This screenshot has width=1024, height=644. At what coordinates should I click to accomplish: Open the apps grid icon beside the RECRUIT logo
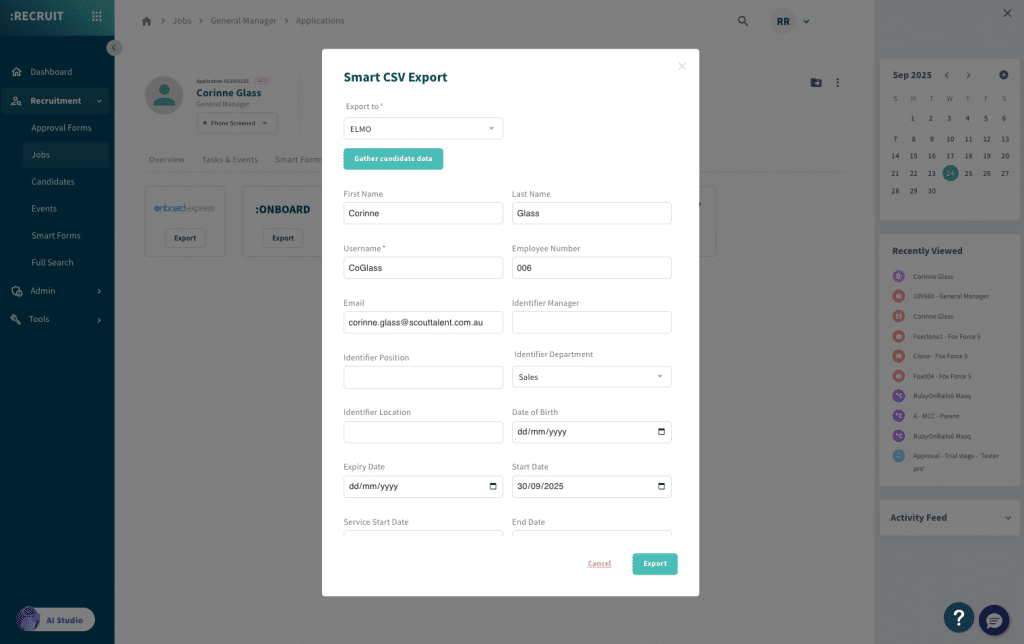click(x=96, y=16)
